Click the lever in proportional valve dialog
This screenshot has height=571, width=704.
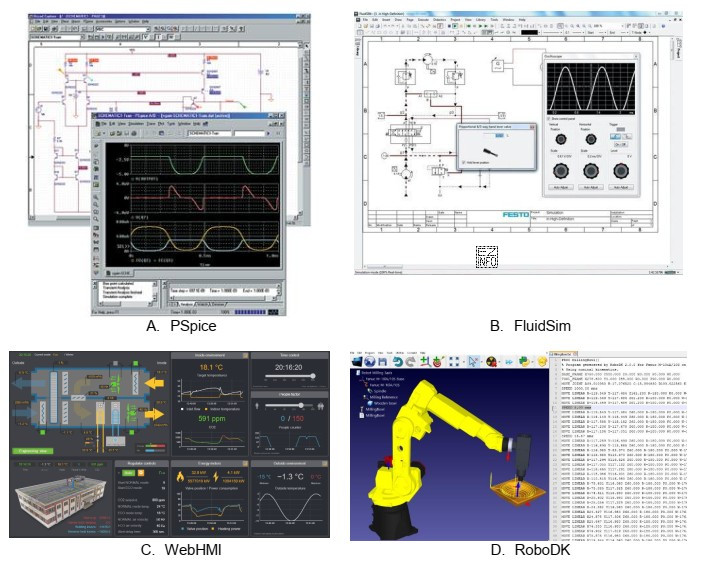[x=490, y=153]
